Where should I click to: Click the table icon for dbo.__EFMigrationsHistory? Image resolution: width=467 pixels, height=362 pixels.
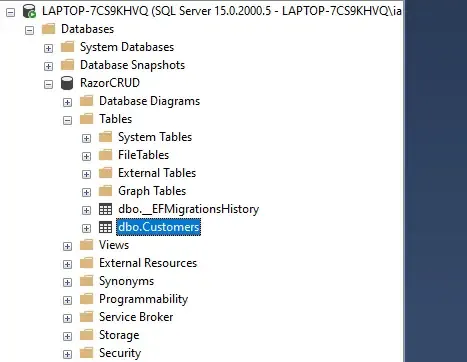tap(105, 209)
